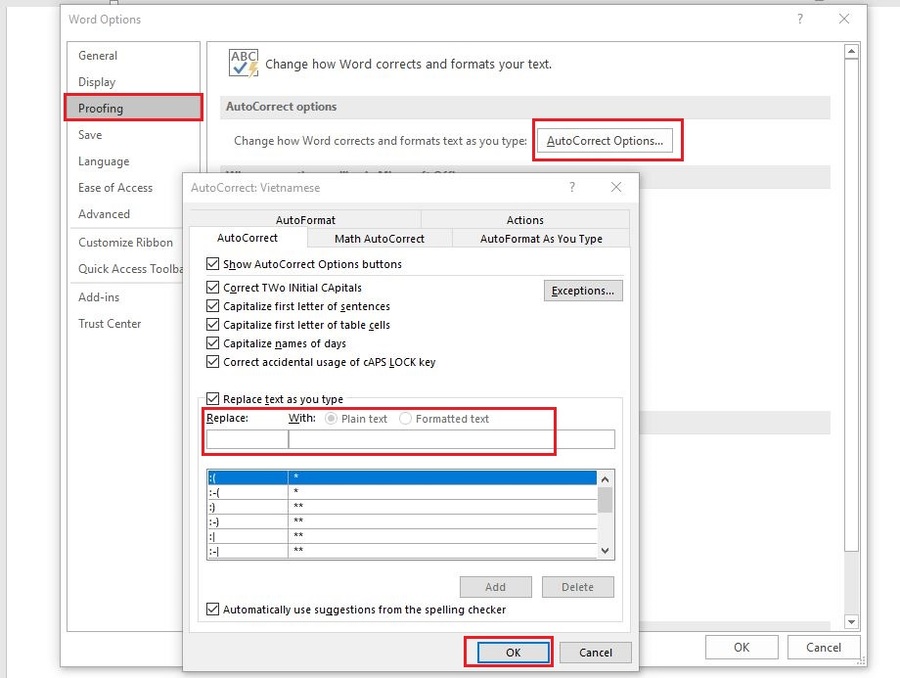Select the :( entry in replacement list
The width and height of the screenshot is (900, 678).
click(x=402, y=478)
